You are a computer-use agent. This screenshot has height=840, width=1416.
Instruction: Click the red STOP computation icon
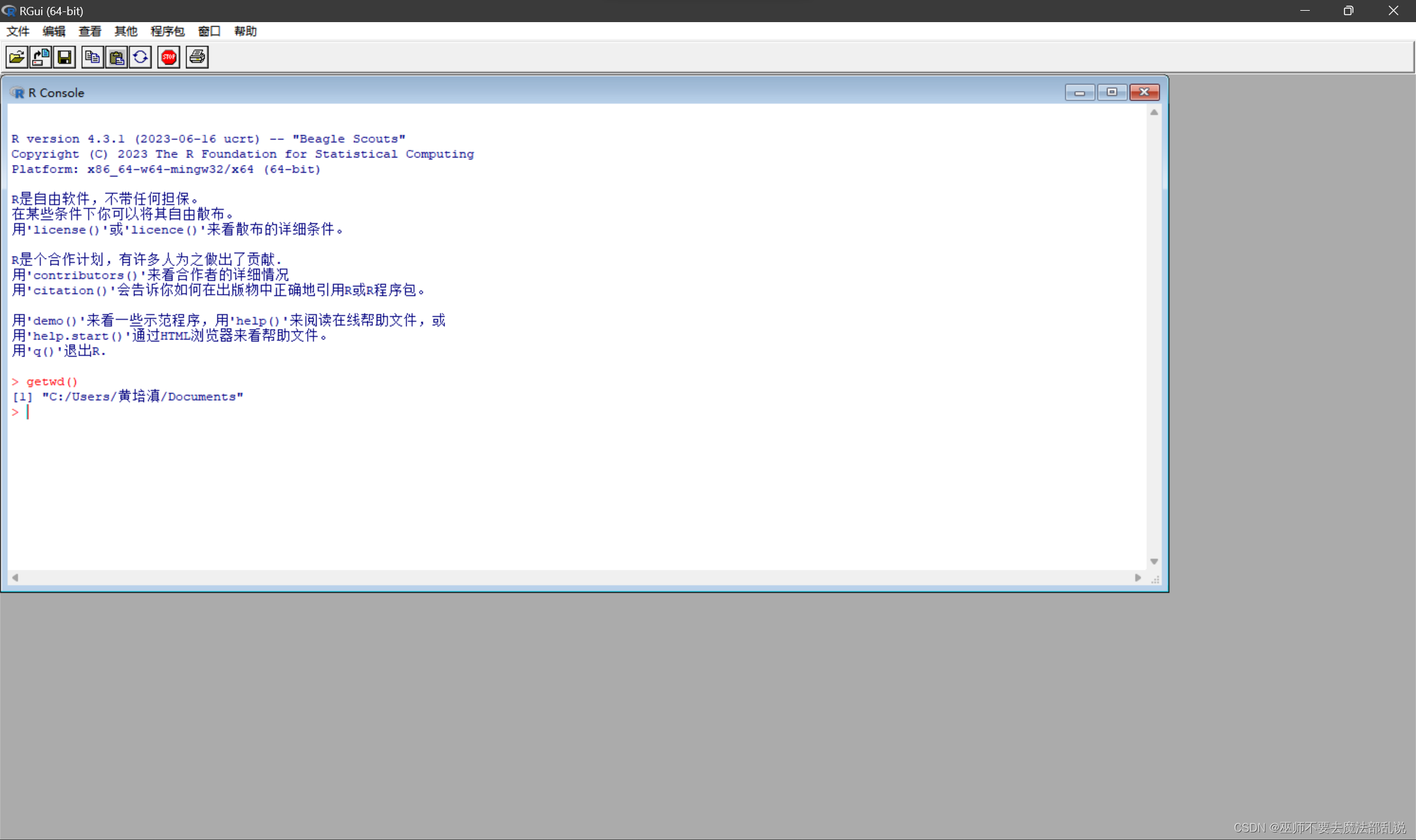coord(169,58)
